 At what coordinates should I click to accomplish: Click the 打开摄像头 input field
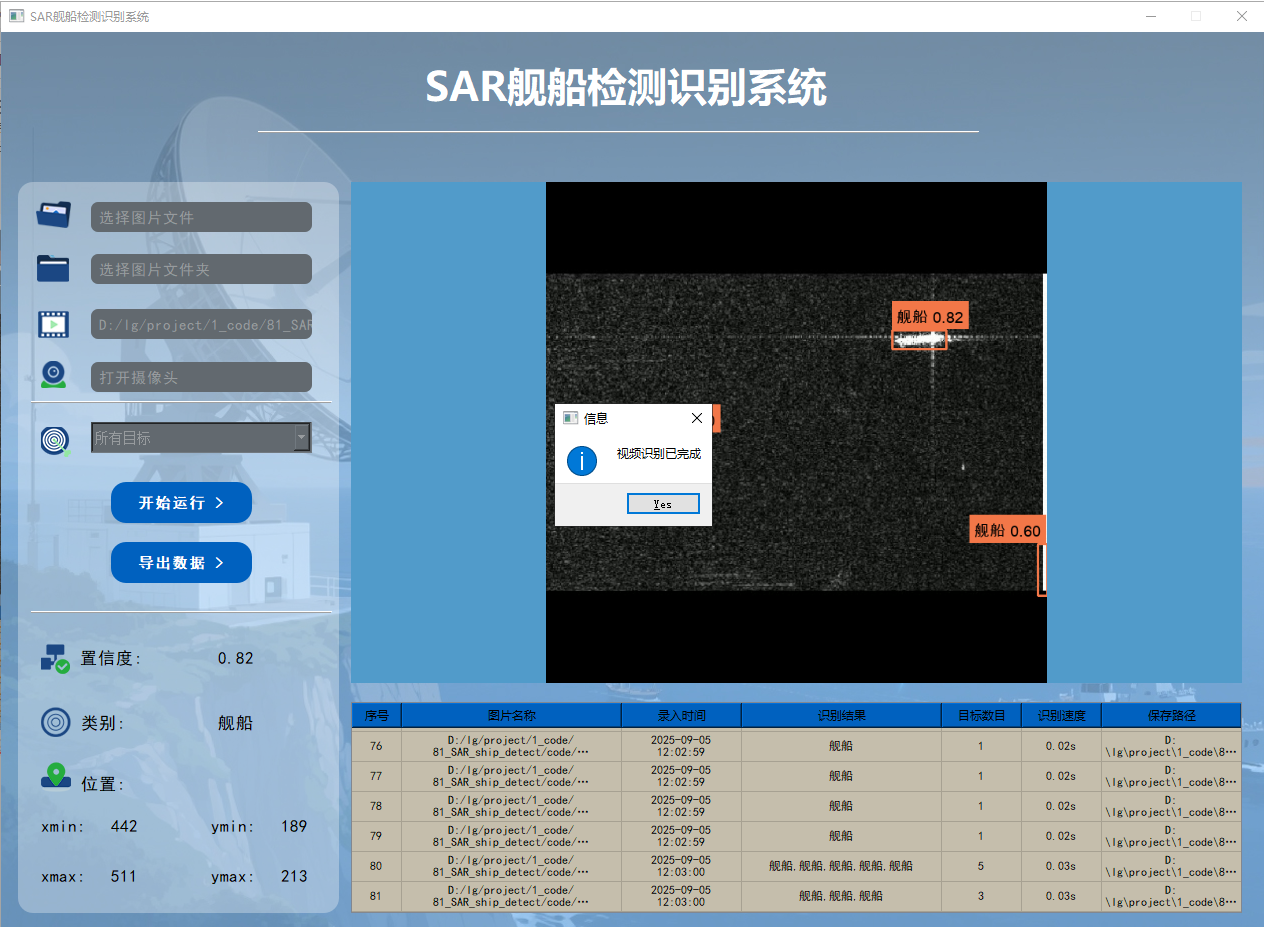point(201,377)
